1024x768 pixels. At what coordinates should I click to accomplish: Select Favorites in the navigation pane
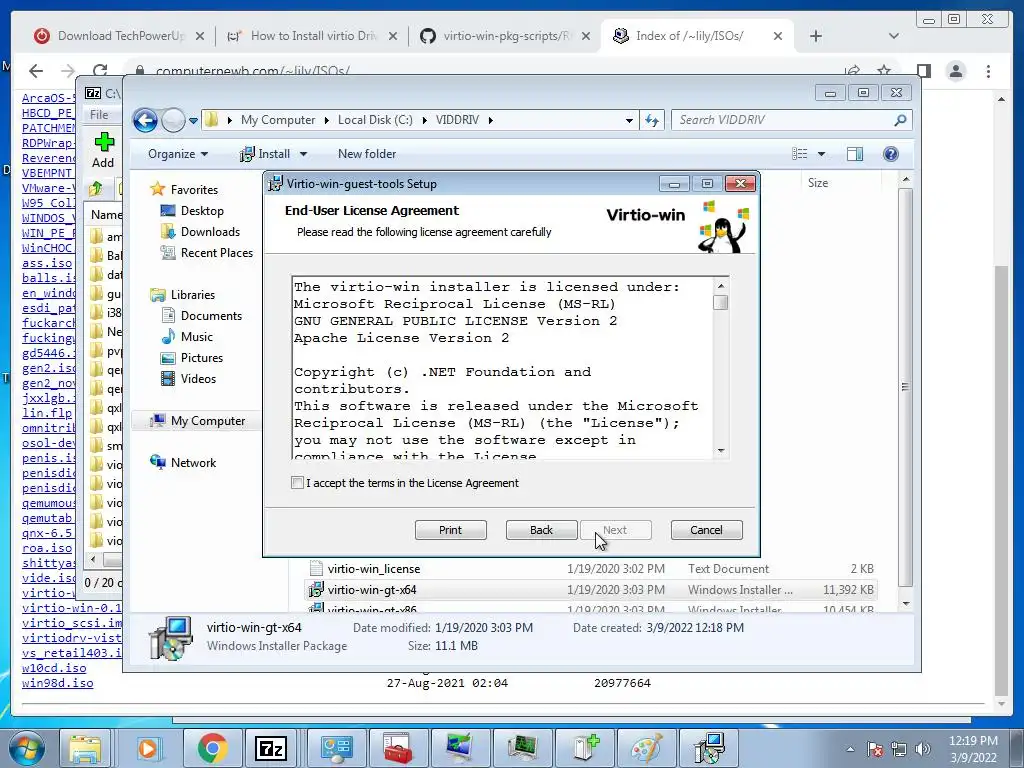(x=194, y=189)
